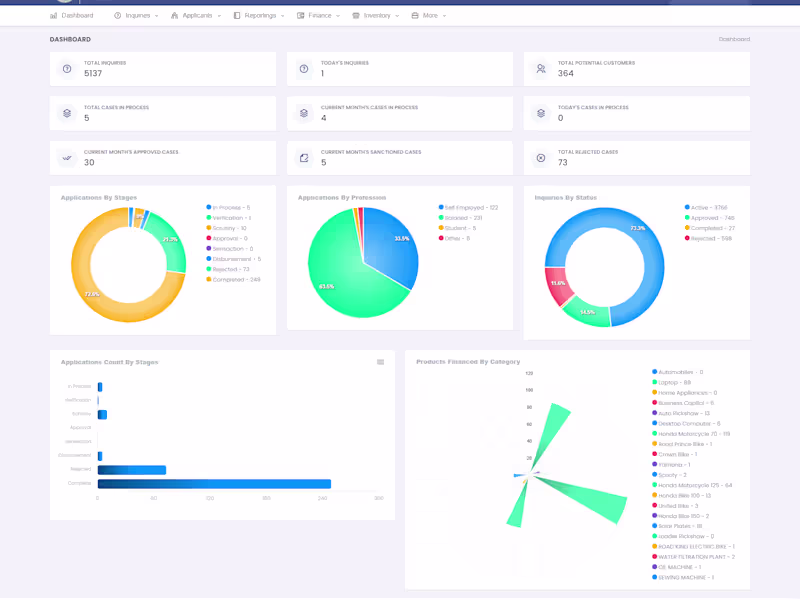
Task: Toggle Honda Motorcycle 70 legend entry
Action: 691,434
